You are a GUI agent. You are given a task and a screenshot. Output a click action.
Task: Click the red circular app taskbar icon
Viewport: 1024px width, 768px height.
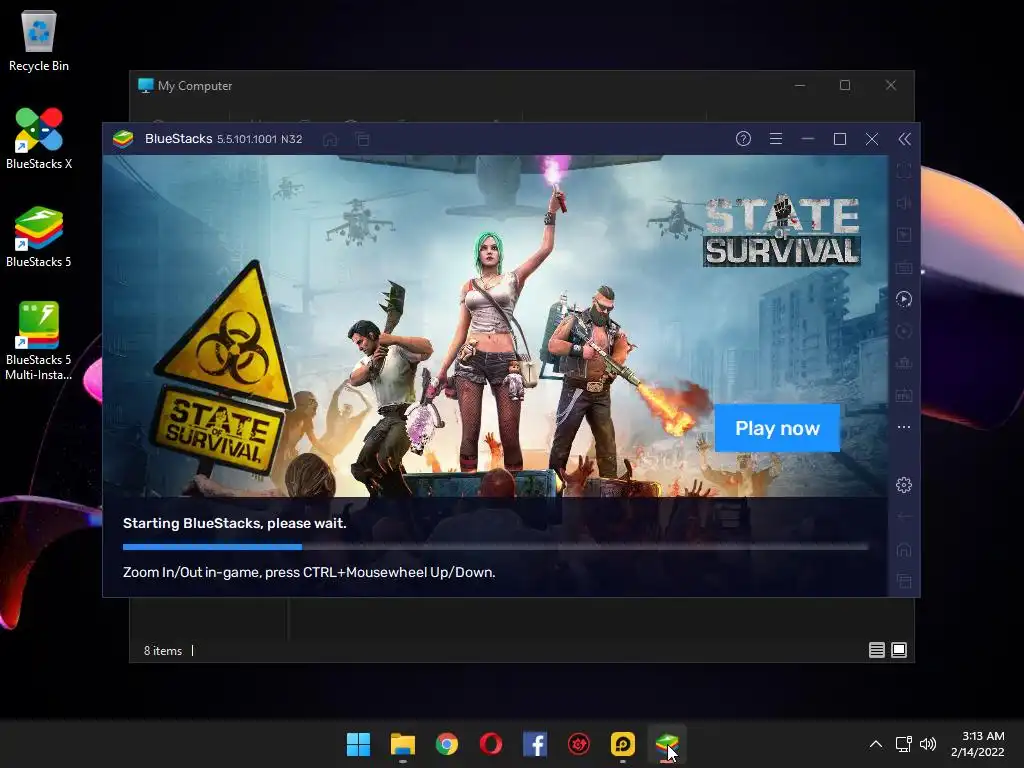579,744
